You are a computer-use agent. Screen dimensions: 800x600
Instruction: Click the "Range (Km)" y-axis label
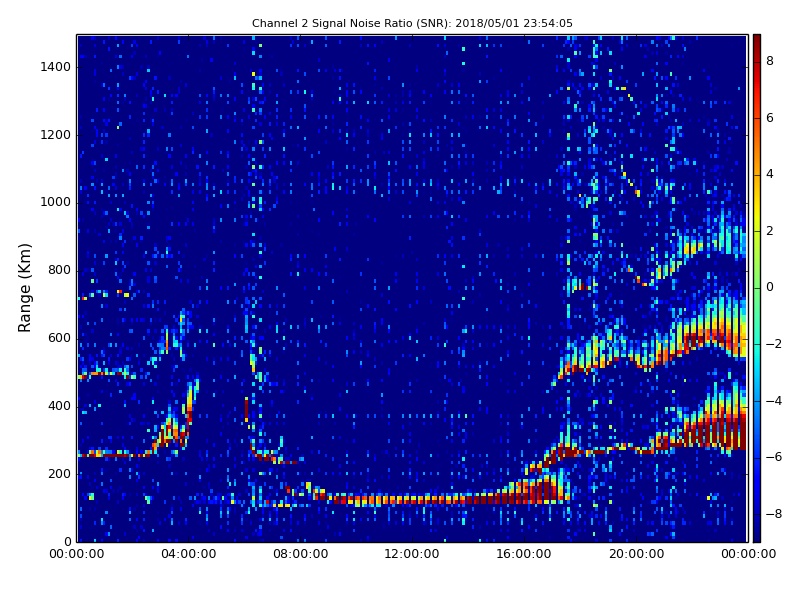coord(24,288)
